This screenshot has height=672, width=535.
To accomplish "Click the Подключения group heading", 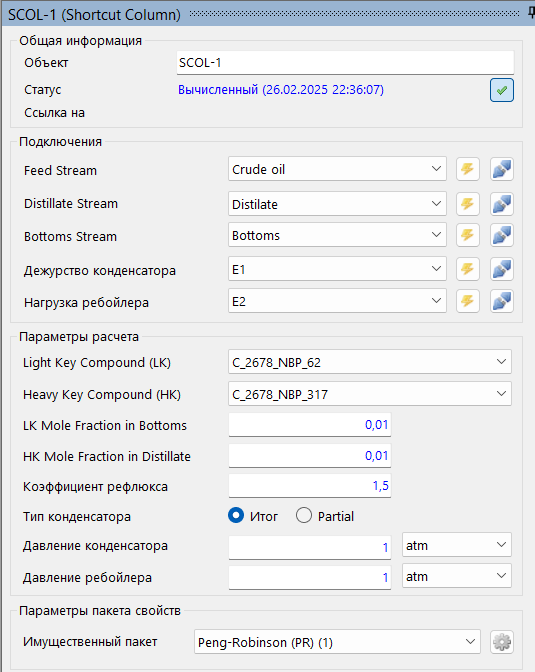I will point(60,142).
